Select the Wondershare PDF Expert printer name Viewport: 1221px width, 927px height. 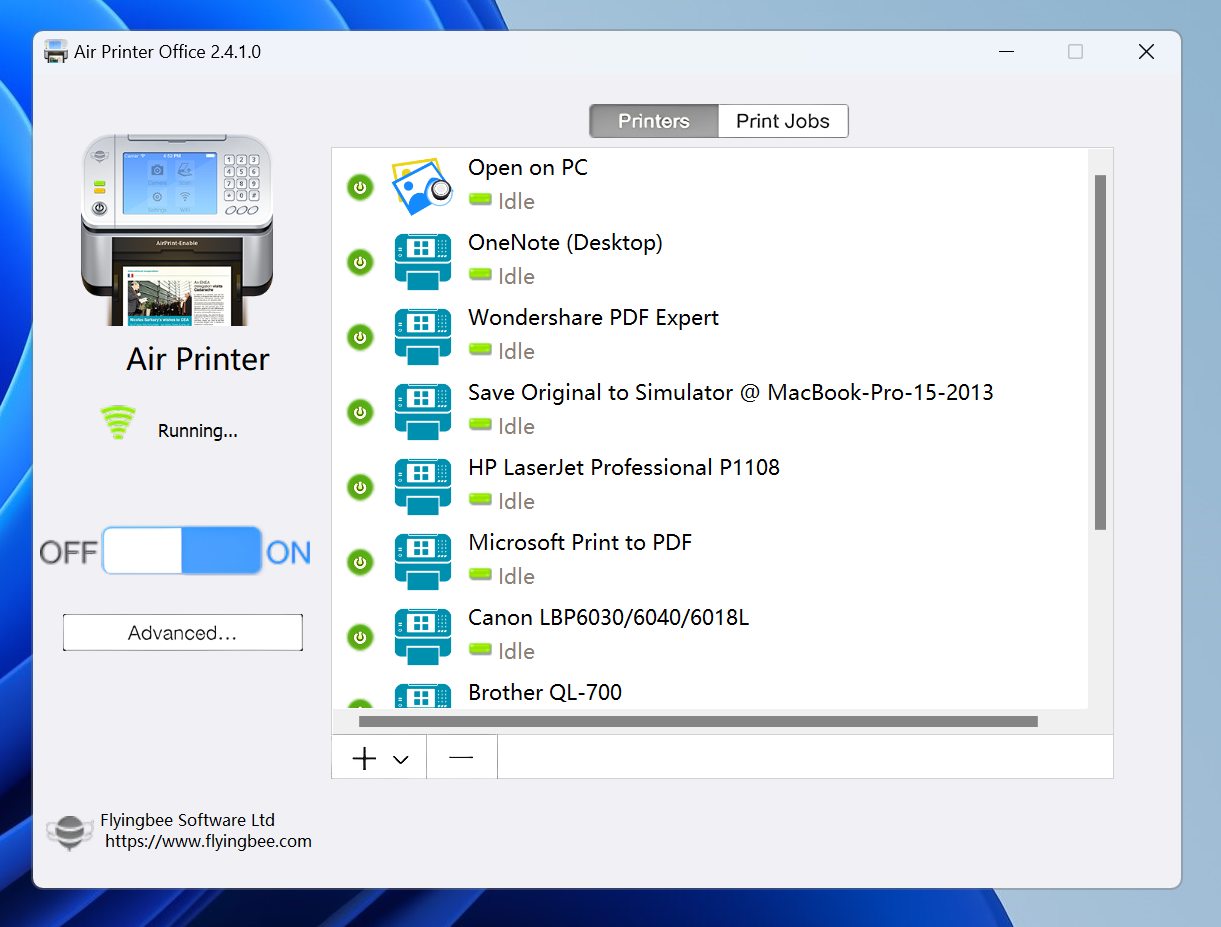[594, 318]
